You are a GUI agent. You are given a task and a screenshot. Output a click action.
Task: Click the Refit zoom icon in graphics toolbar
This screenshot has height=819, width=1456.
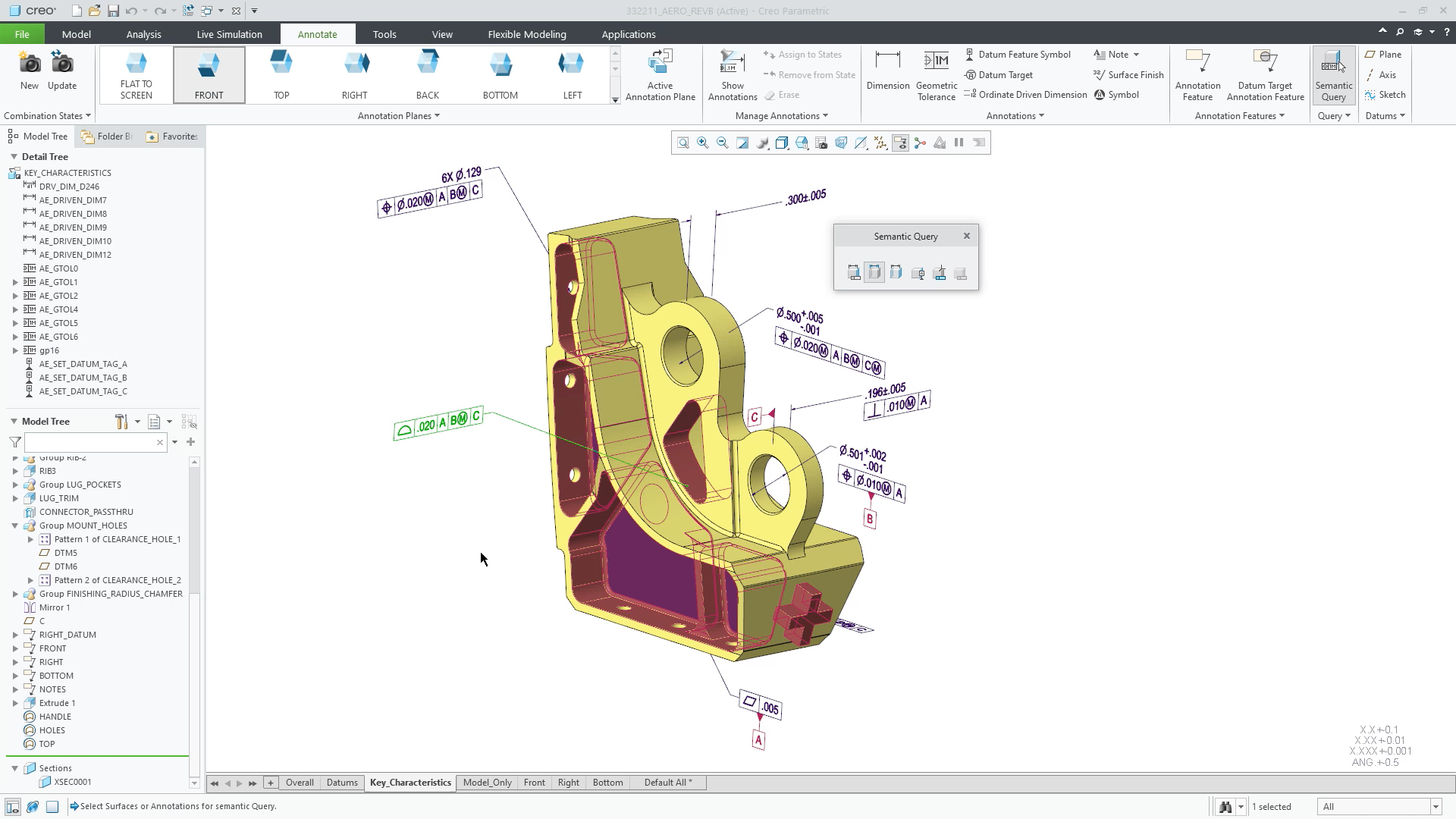coord(683,143)
